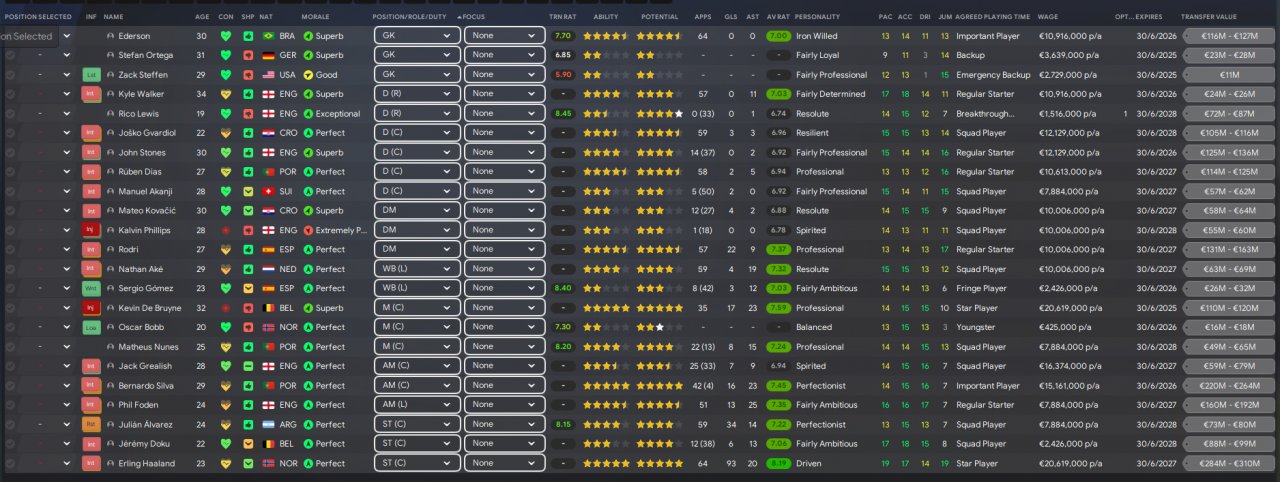Click Sergio Gómez's green Wnt status icon
Screen dimensions: 1280x482
[91, 289]
